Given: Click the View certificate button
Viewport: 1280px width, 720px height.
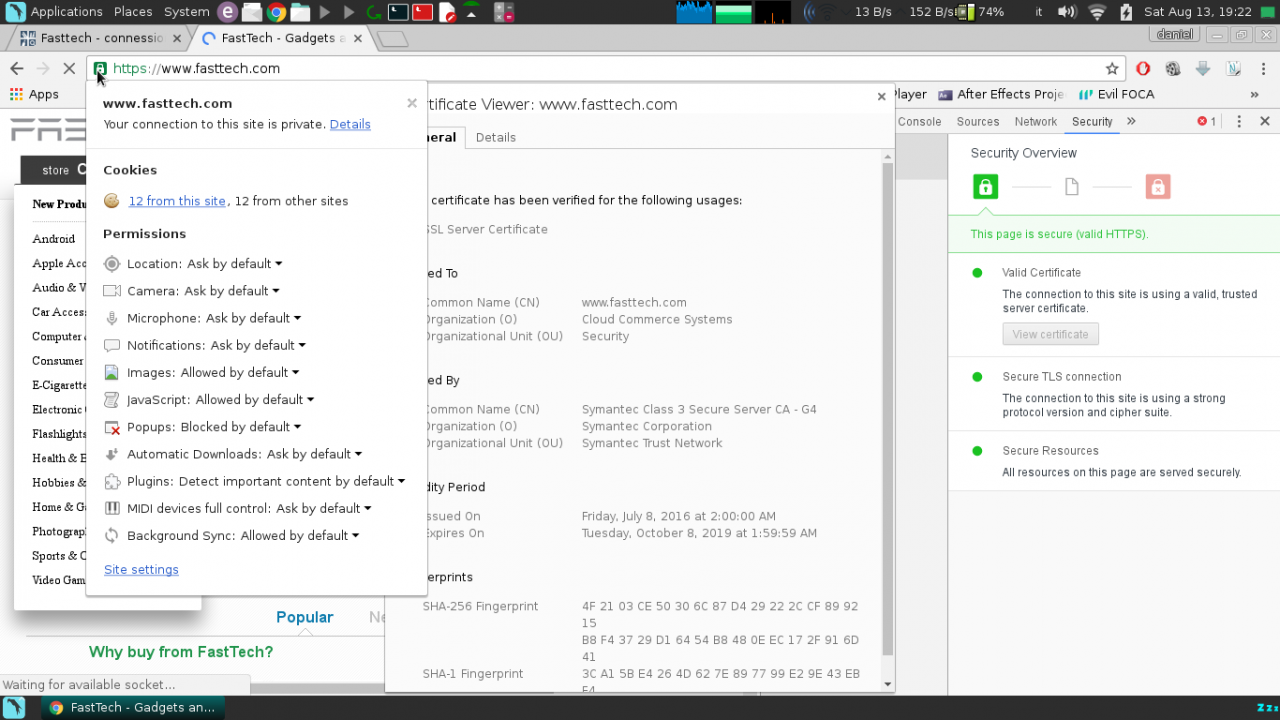Looking at the screenshot, I should click(1050, 334).
